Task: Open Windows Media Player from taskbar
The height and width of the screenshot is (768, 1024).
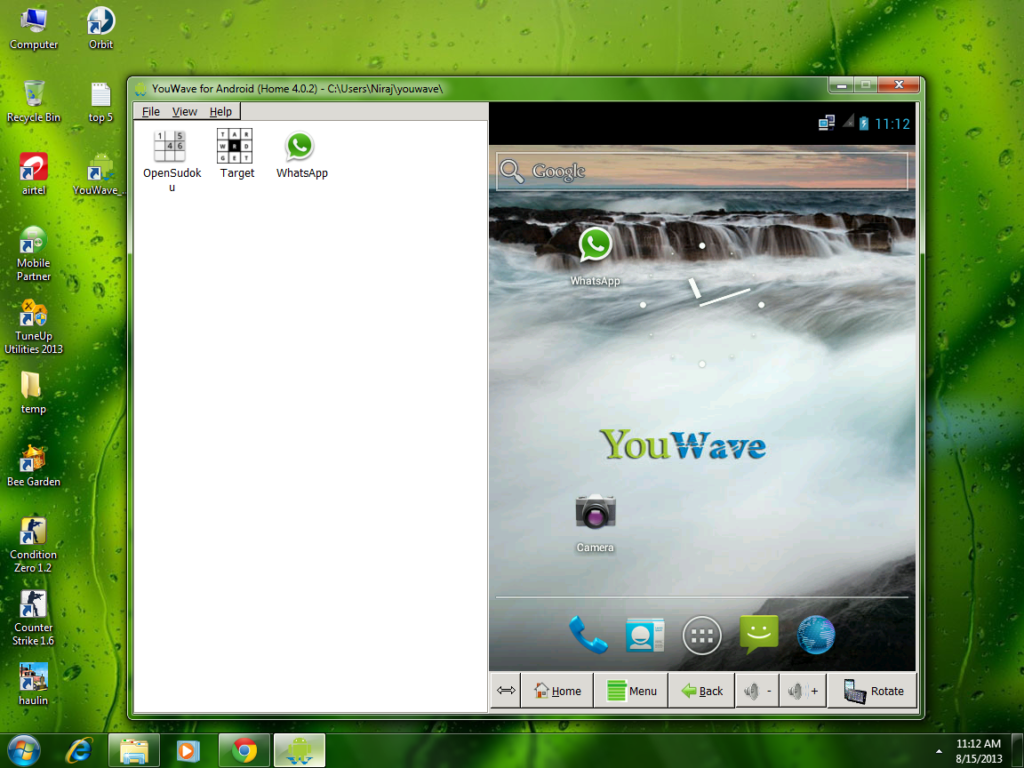Action: tap(188, 751)
